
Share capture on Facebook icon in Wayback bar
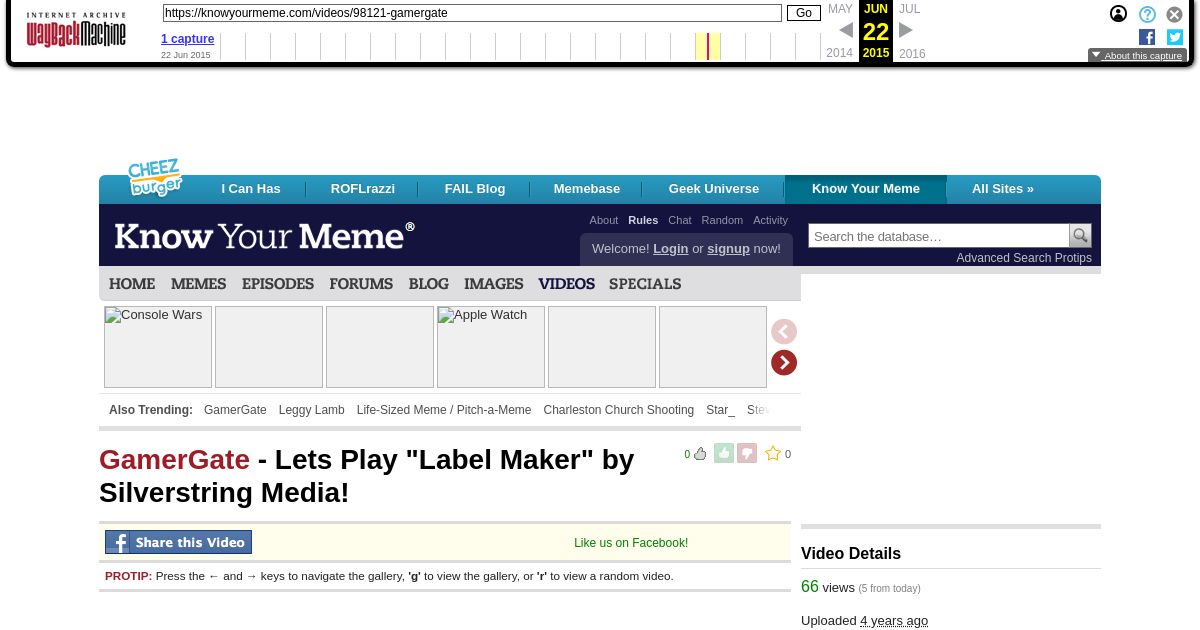[1147, 37]
